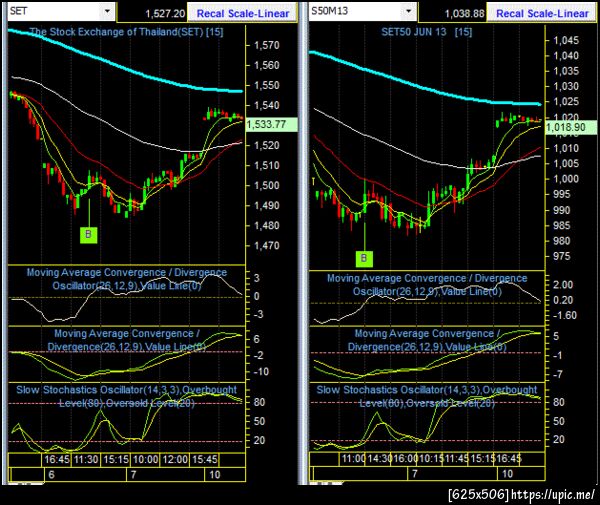Click 15:15 on SET time axis
600x505 pixels.
coord(116,459)
